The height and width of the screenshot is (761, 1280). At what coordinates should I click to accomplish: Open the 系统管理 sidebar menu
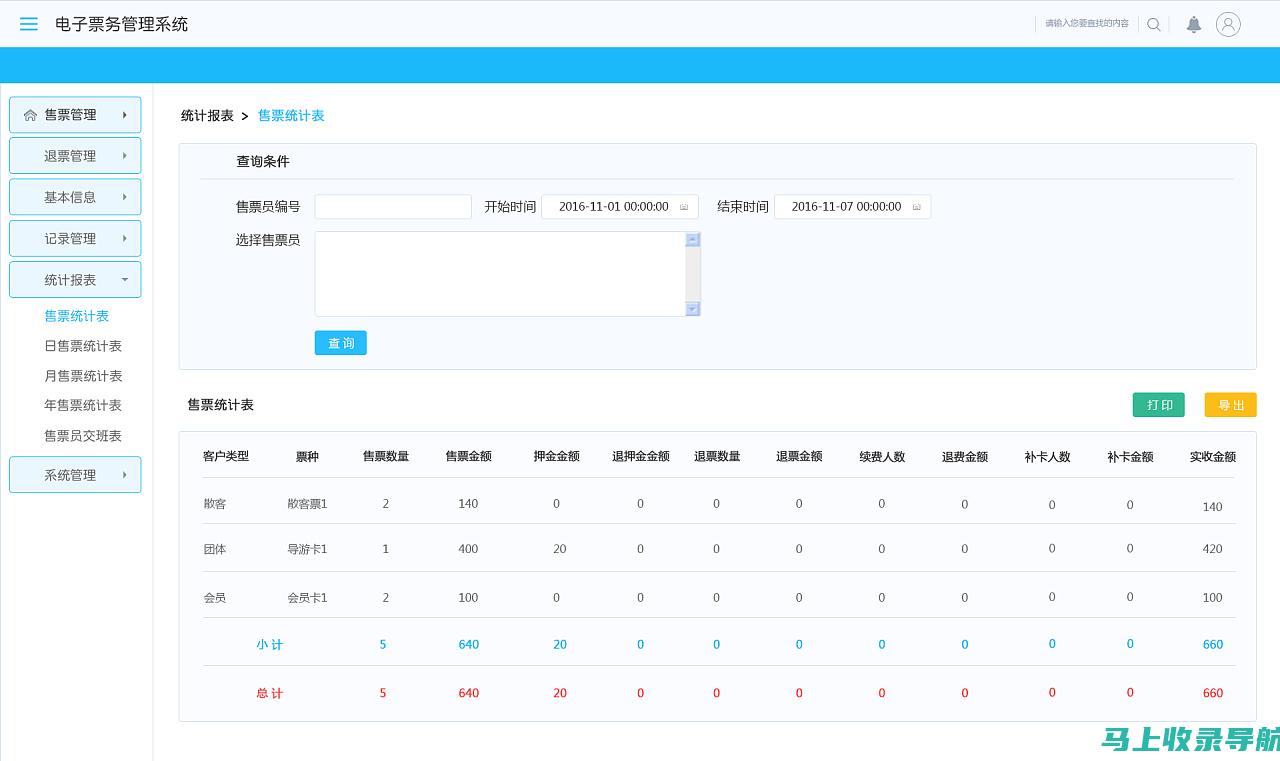pos(75,475)
